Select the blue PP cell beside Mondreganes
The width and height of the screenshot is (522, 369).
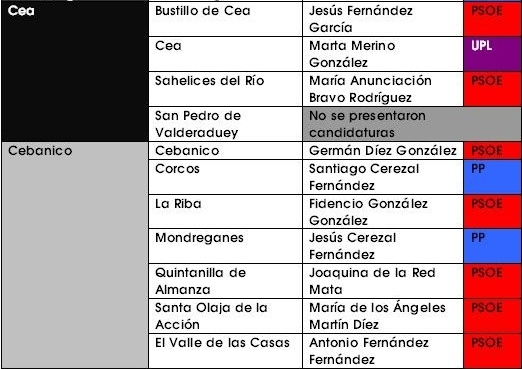click(x=492, y=246)
